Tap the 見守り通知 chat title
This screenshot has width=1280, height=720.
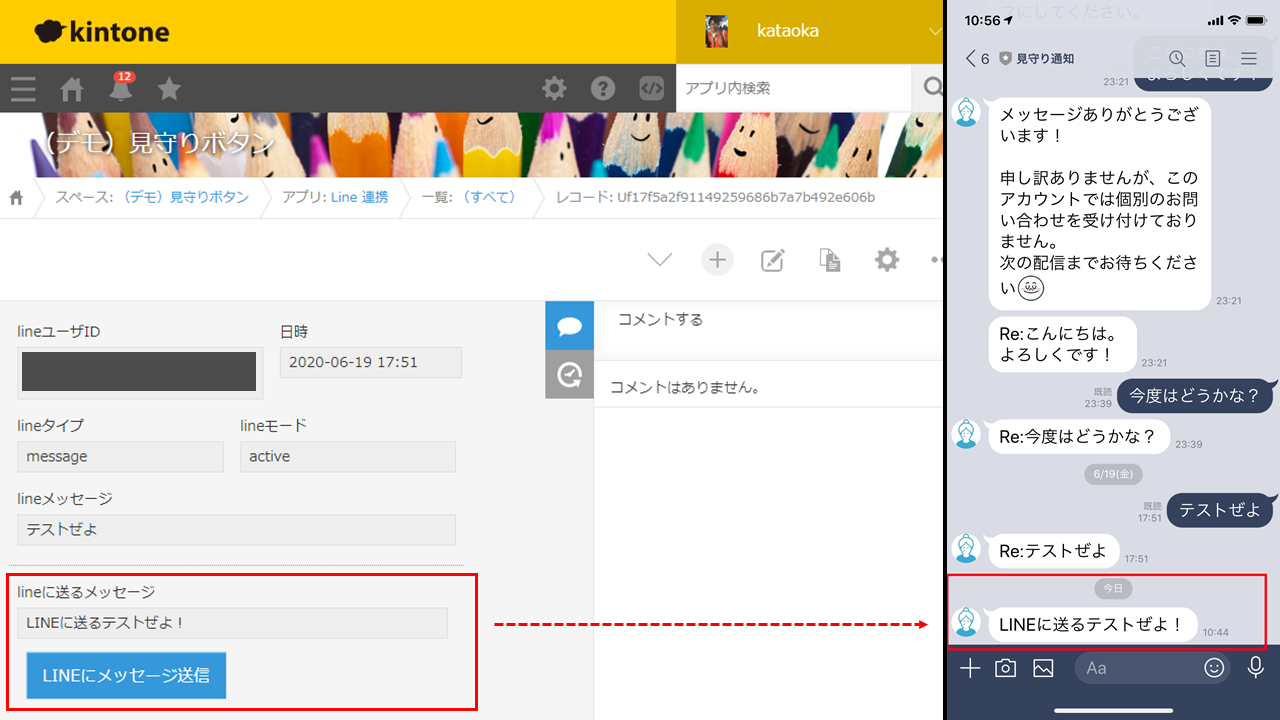1045,59
